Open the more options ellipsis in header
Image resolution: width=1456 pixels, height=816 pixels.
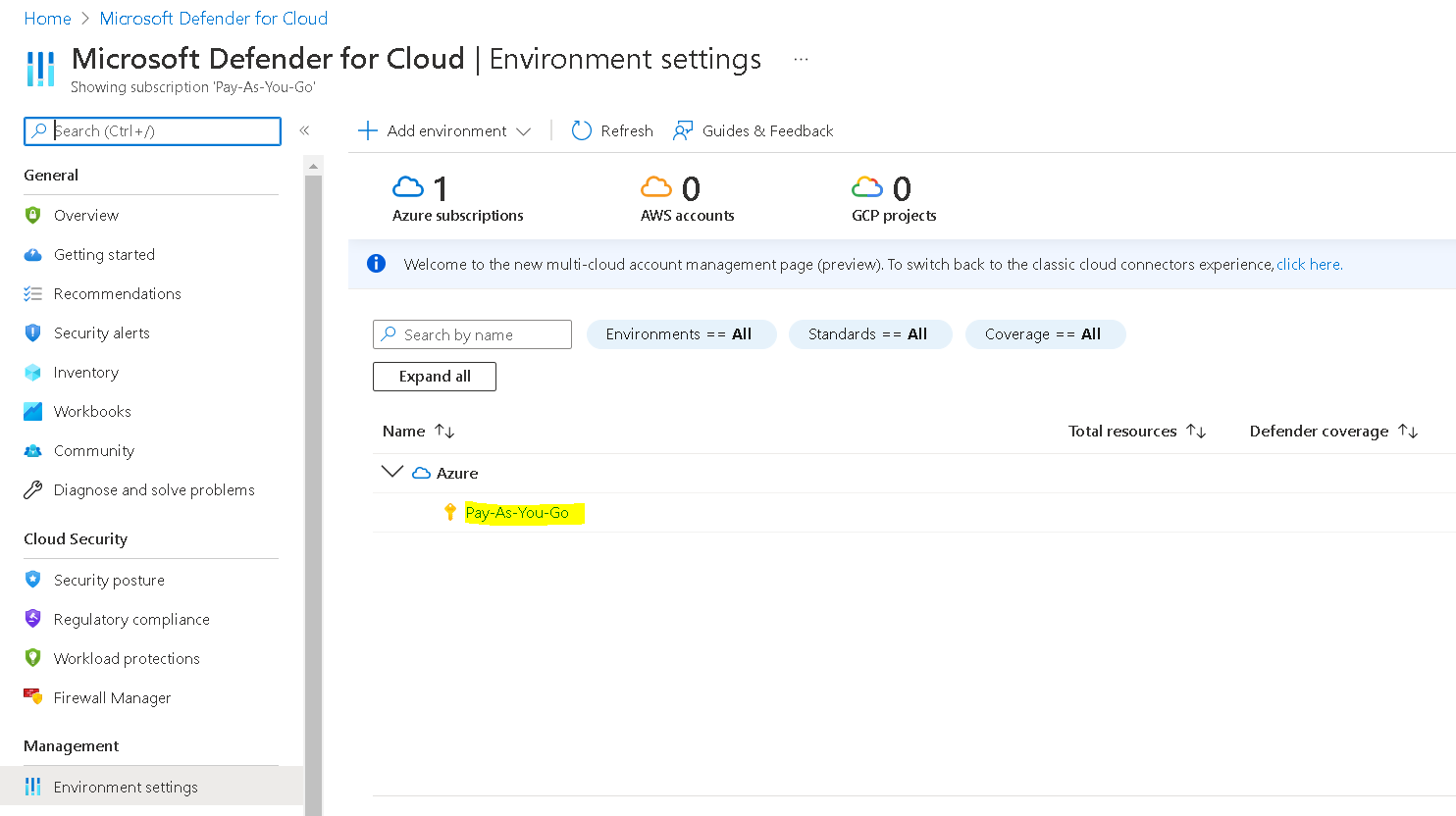point(801,59)
